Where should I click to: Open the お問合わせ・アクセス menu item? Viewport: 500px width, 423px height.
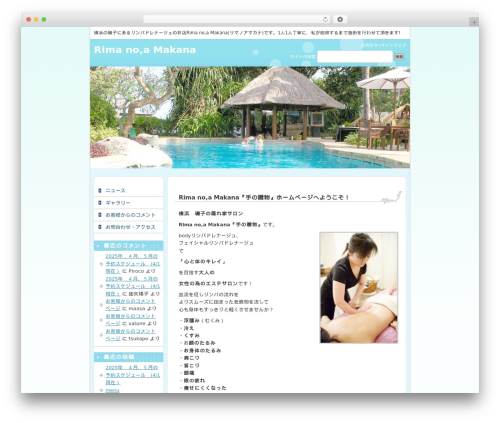[130, 227]
